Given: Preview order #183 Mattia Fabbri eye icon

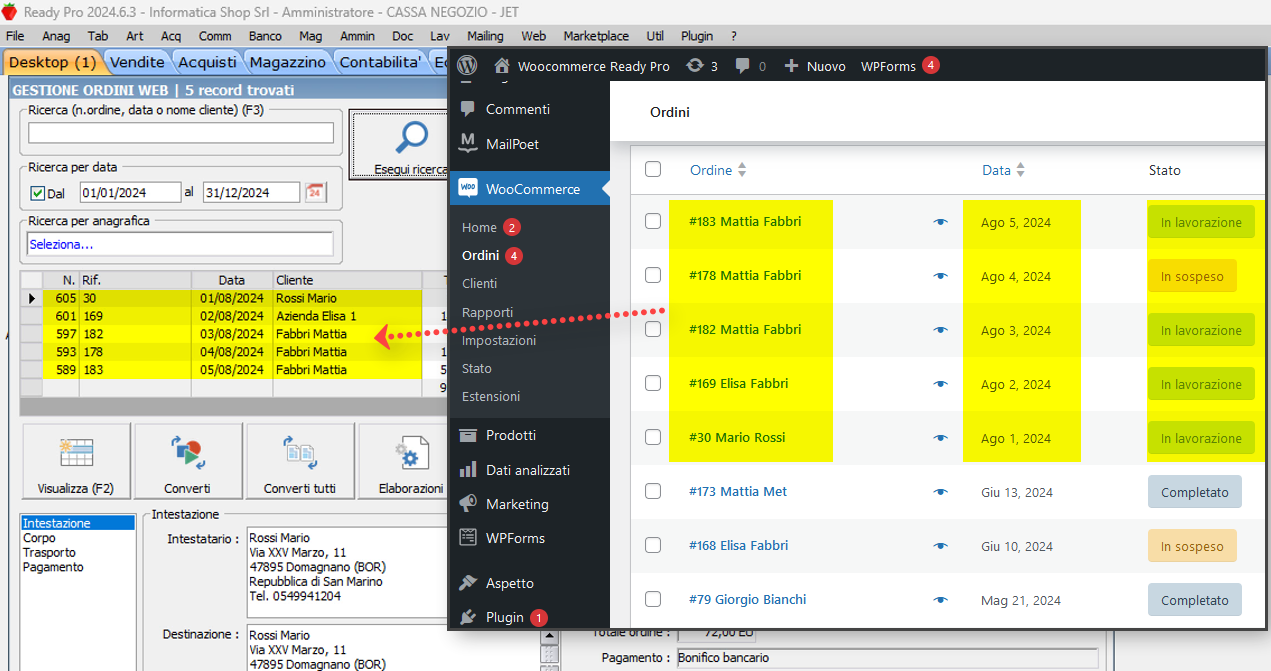Looking at the screenshot, I should coord(940,222).
